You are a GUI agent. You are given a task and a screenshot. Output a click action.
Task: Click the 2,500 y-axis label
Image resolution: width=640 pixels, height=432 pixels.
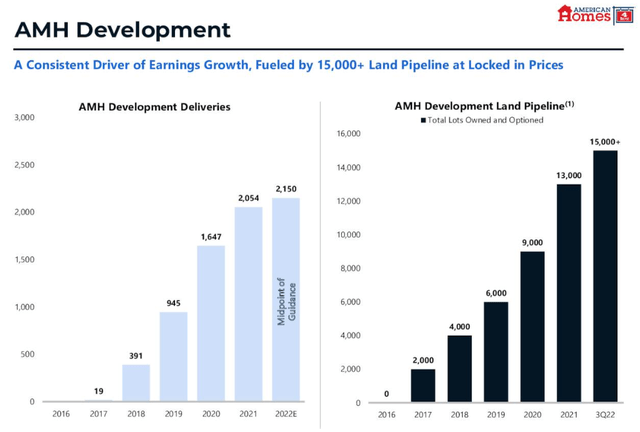click(24, 165)
